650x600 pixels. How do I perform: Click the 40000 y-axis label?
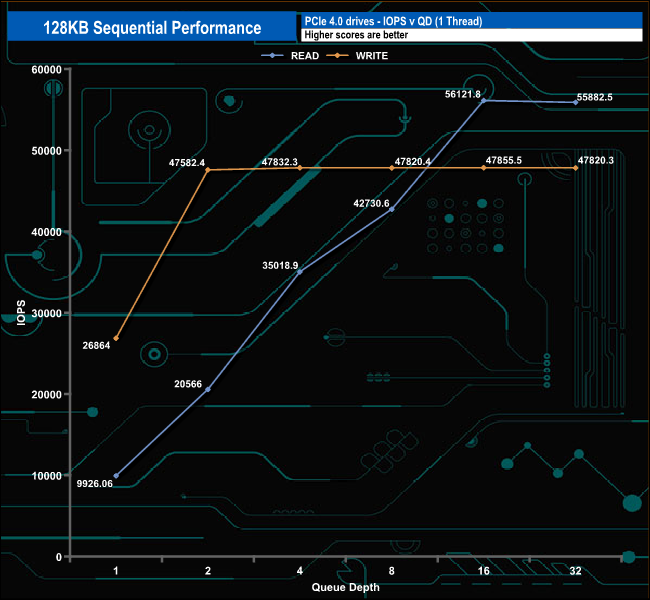[46, 232]
